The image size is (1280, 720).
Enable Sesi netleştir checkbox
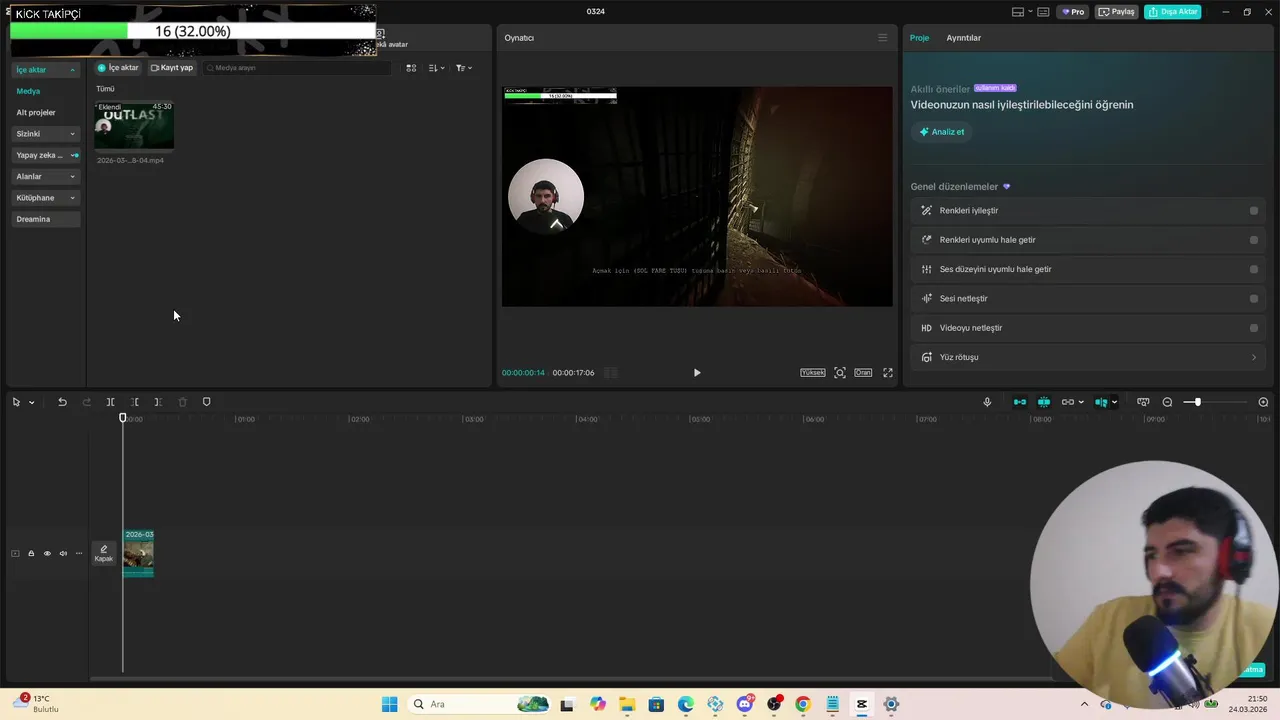1254,298
